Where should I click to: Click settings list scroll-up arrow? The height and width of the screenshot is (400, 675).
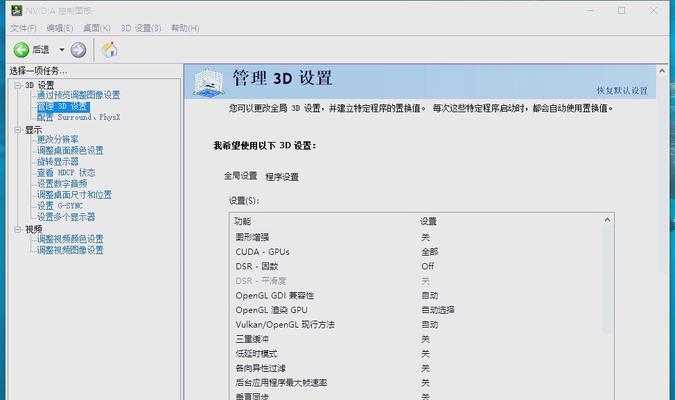[607, 220]
